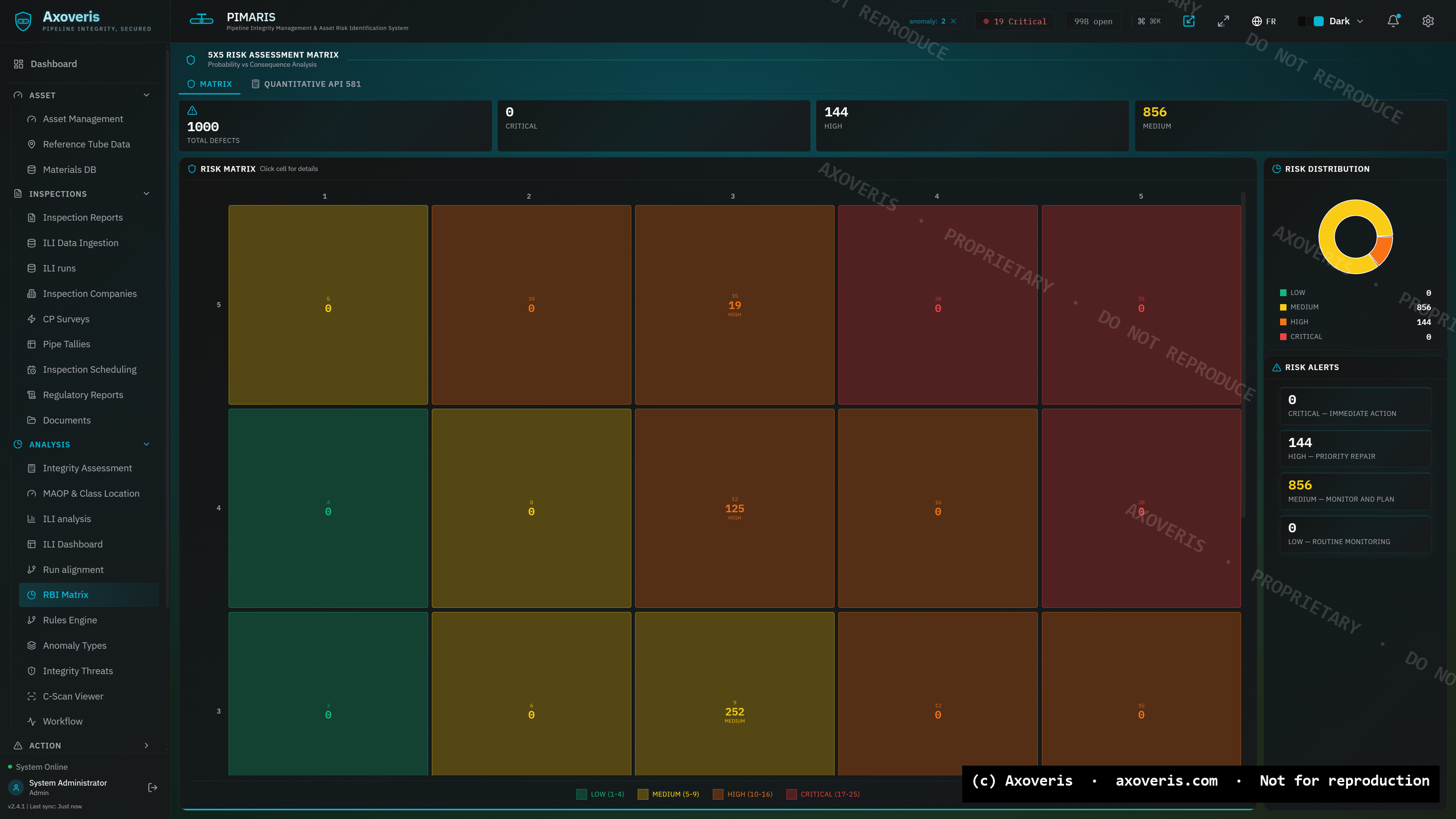This screenshot has width=1456, height=819.
Task: Click matrix cell with 252 MEDIUM
Action: point(735,693)
